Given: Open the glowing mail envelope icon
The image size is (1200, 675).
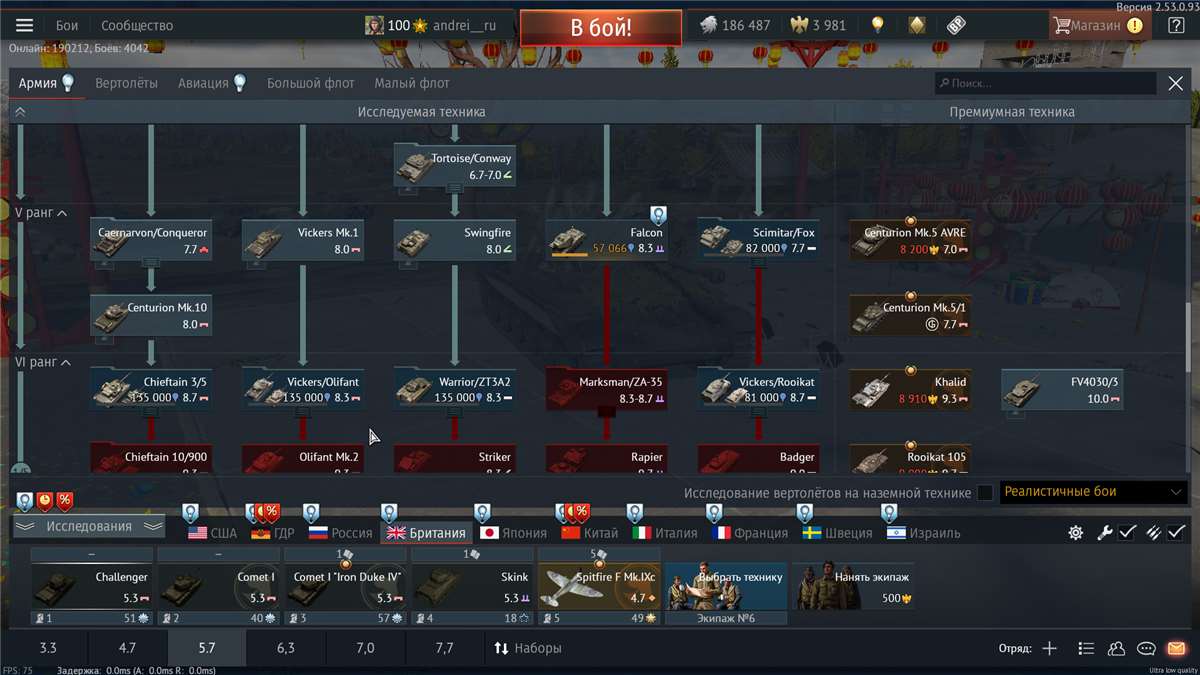Looking at the screenshot, I should [x=1176, y=648].
